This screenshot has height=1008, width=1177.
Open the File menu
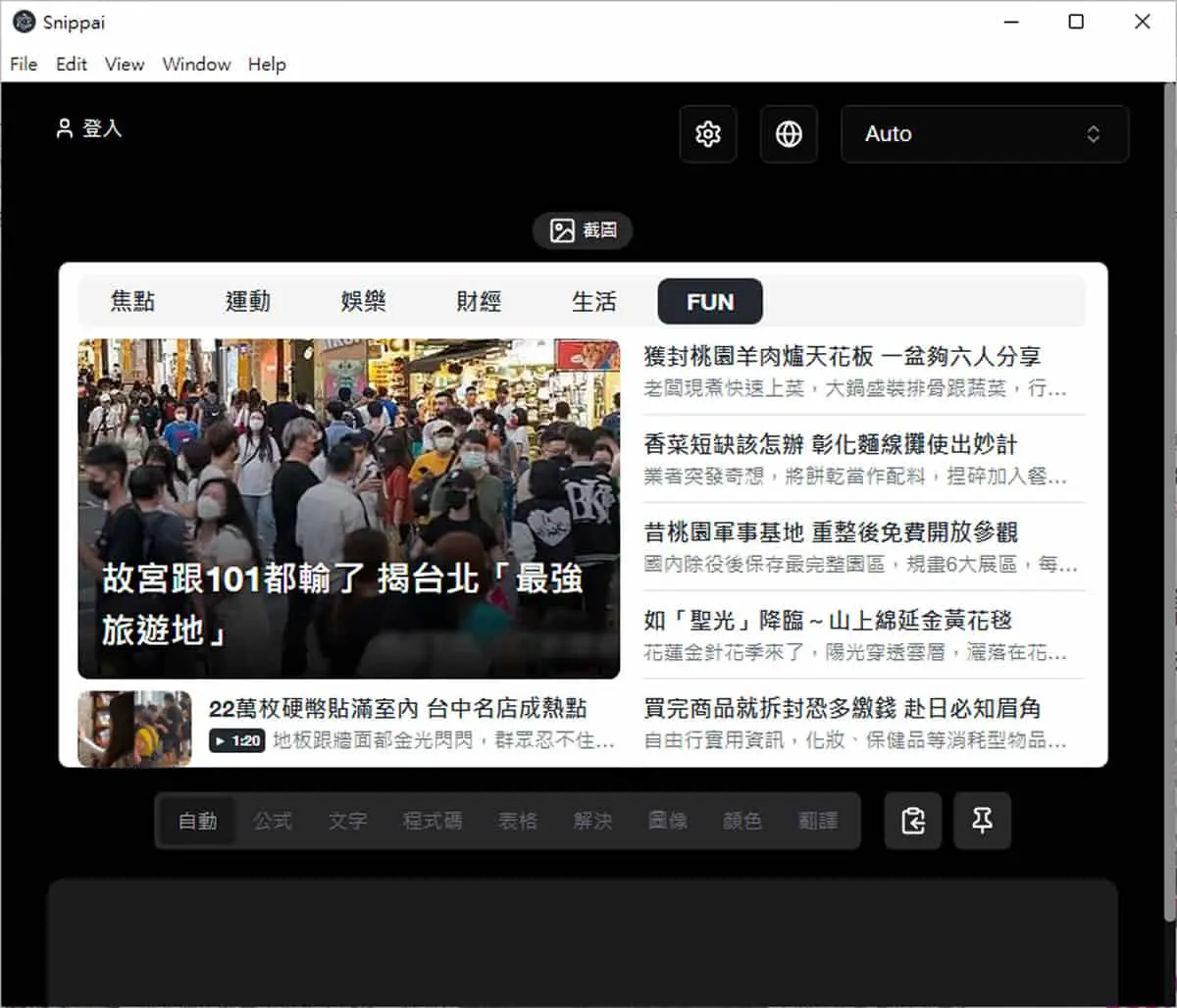coord(24,64)
